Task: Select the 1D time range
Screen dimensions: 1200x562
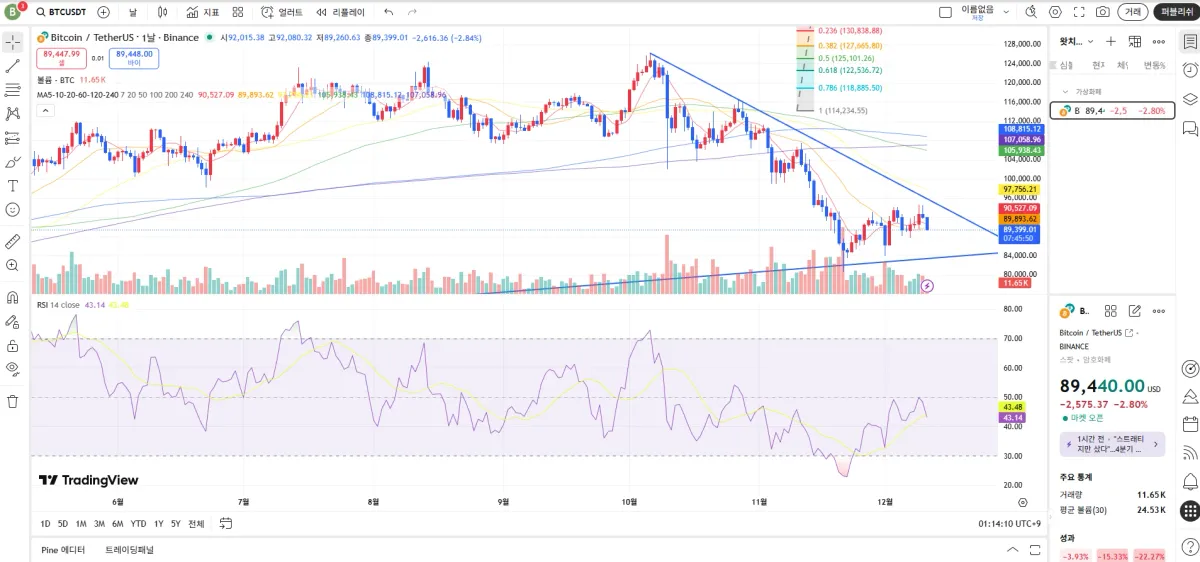Action: (x=45, y=523)
